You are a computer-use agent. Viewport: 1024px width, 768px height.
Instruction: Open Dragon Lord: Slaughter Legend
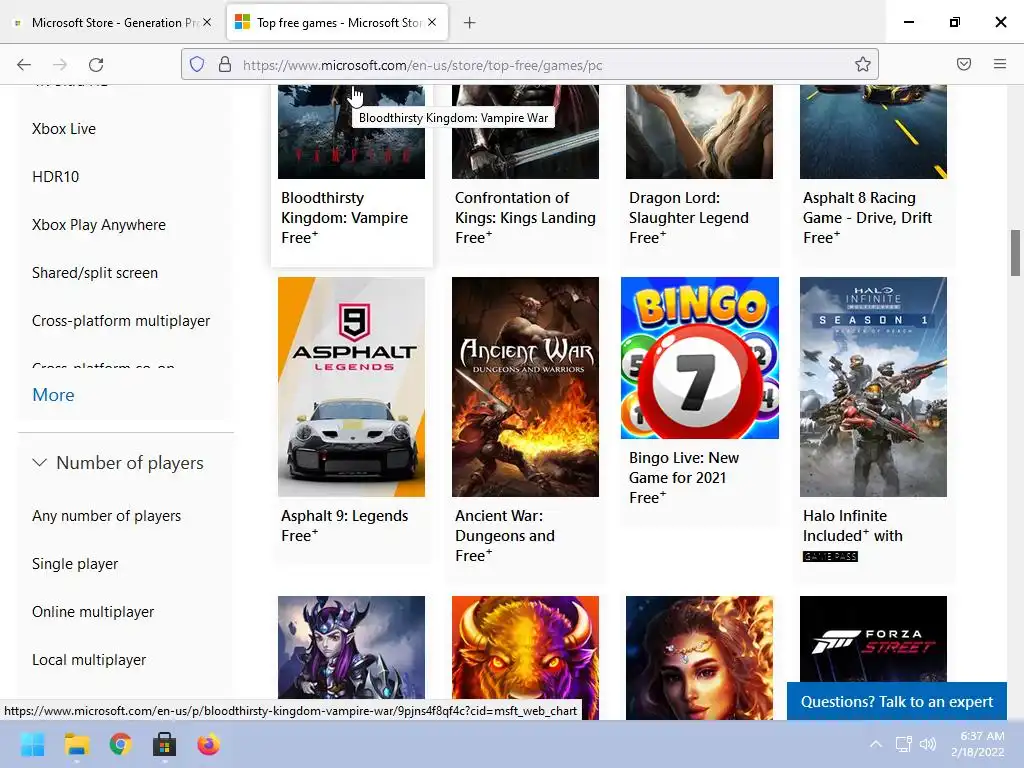pyautogui.click(x=688, y=208)
